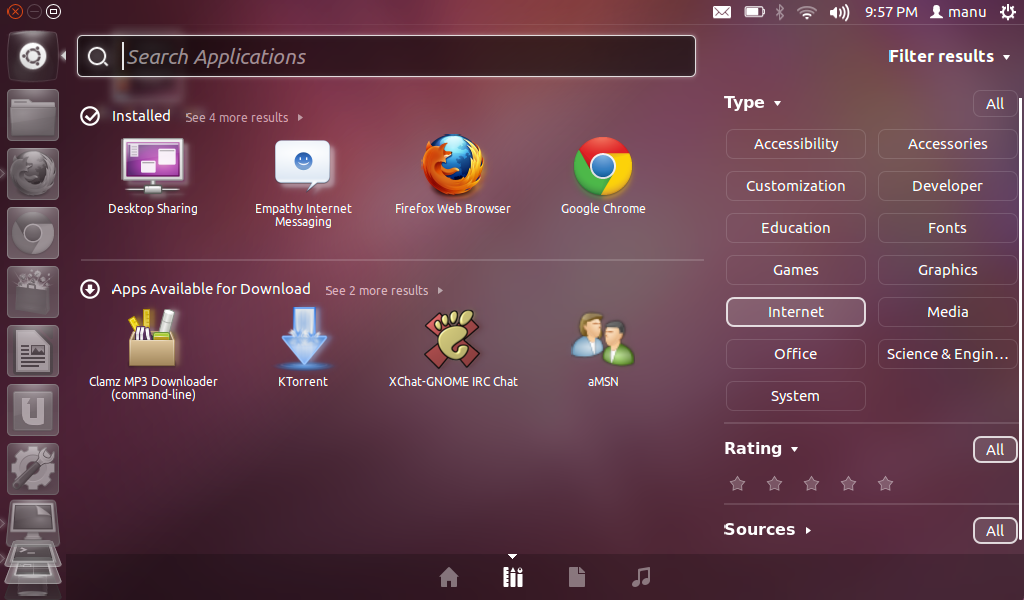Switch to the Music lens
Viewport: 1024px width, 600px height.
tap(640, 577)
